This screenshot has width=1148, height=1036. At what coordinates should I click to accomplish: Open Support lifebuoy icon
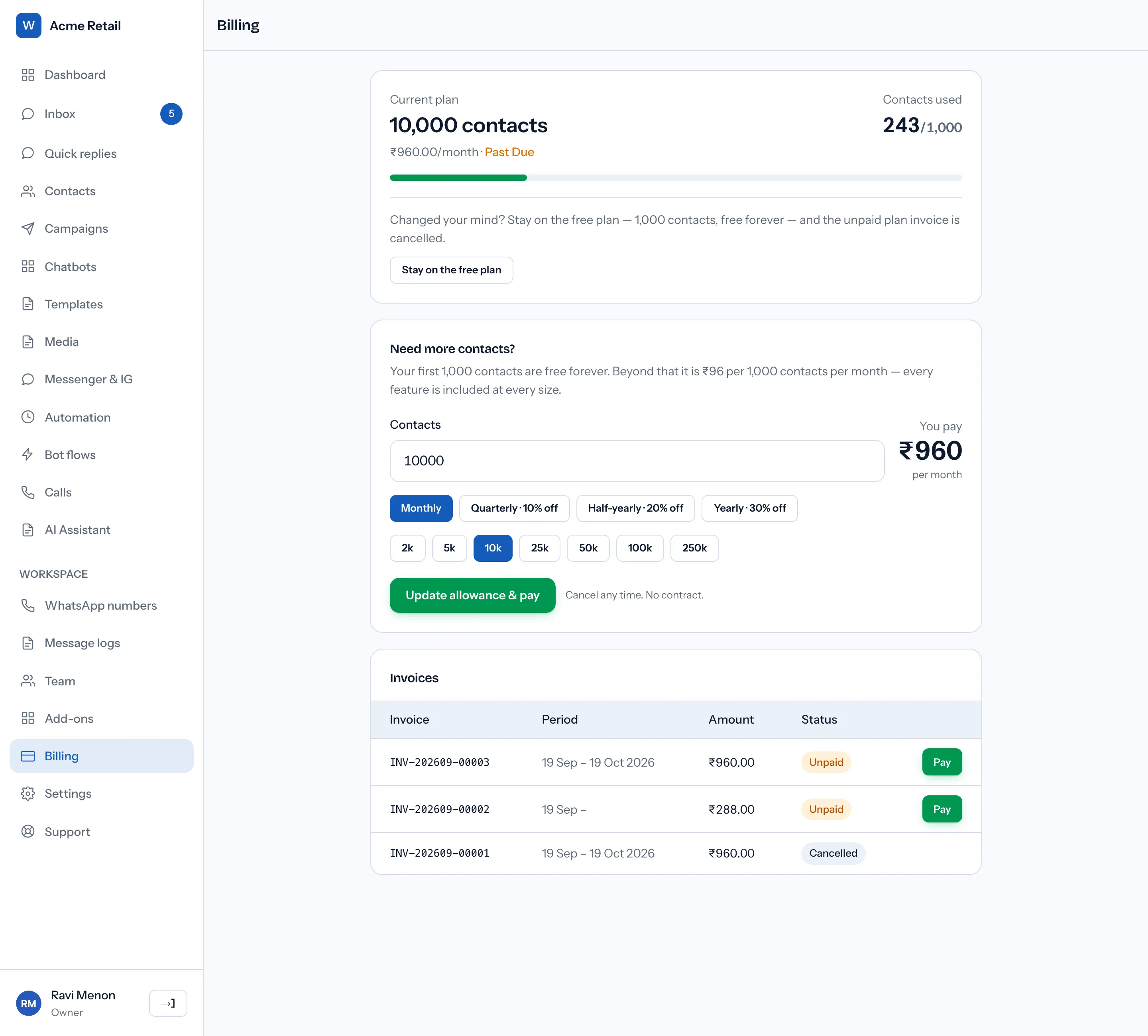tap(28, 832)
